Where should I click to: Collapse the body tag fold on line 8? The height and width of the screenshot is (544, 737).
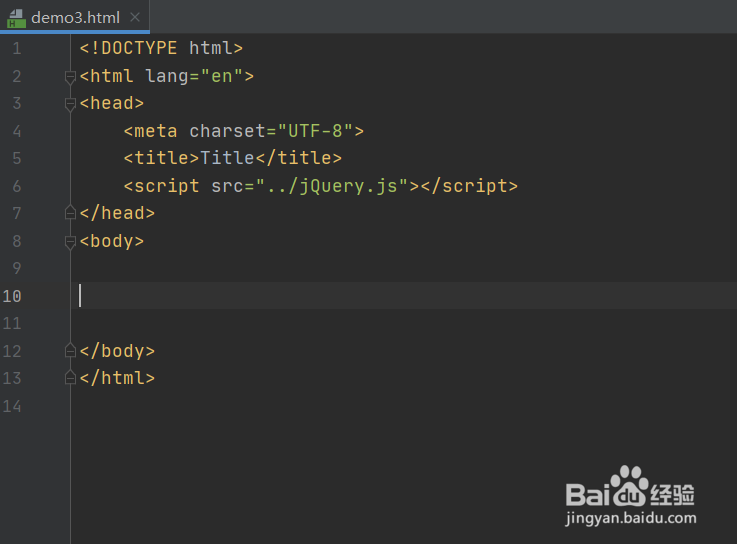pyautogui.click(x=70, y=242)
